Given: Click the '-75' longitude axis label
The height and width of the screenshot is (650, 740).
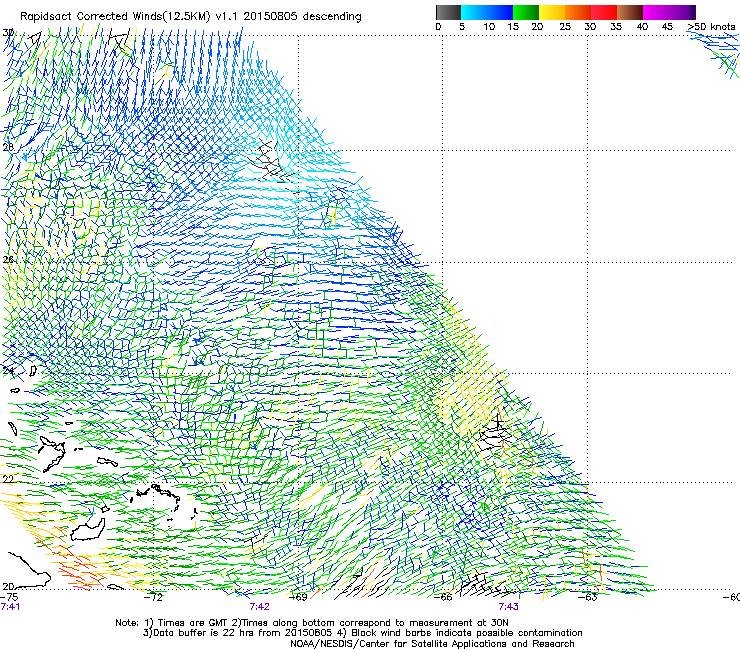Looking at the screenshot, I should (x=9, y=597).
